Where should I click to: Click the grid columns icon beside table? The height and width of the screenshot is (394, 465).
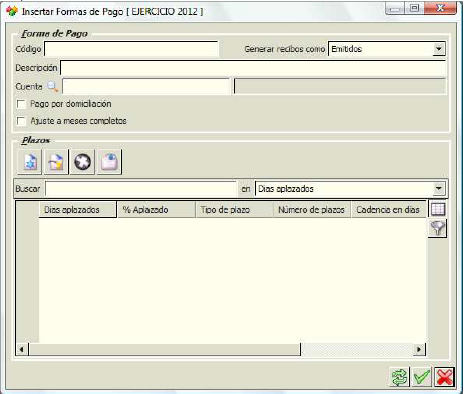point(438,209)
